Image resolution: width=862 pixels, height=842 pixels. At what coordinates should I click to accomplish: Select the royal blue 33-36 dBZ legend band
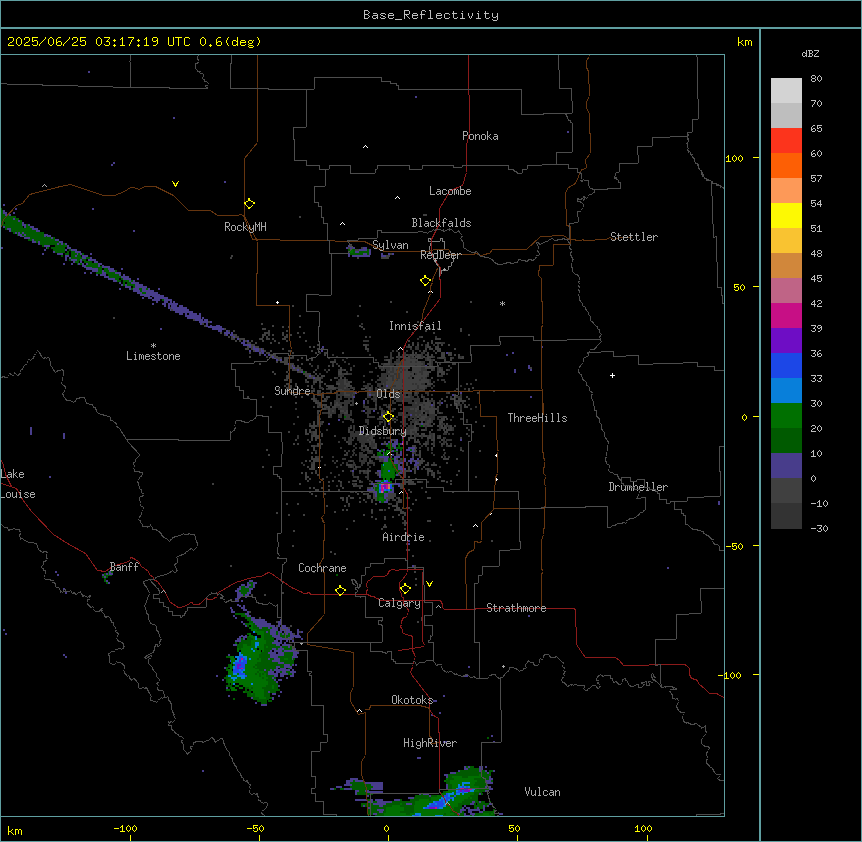[786, 365]
